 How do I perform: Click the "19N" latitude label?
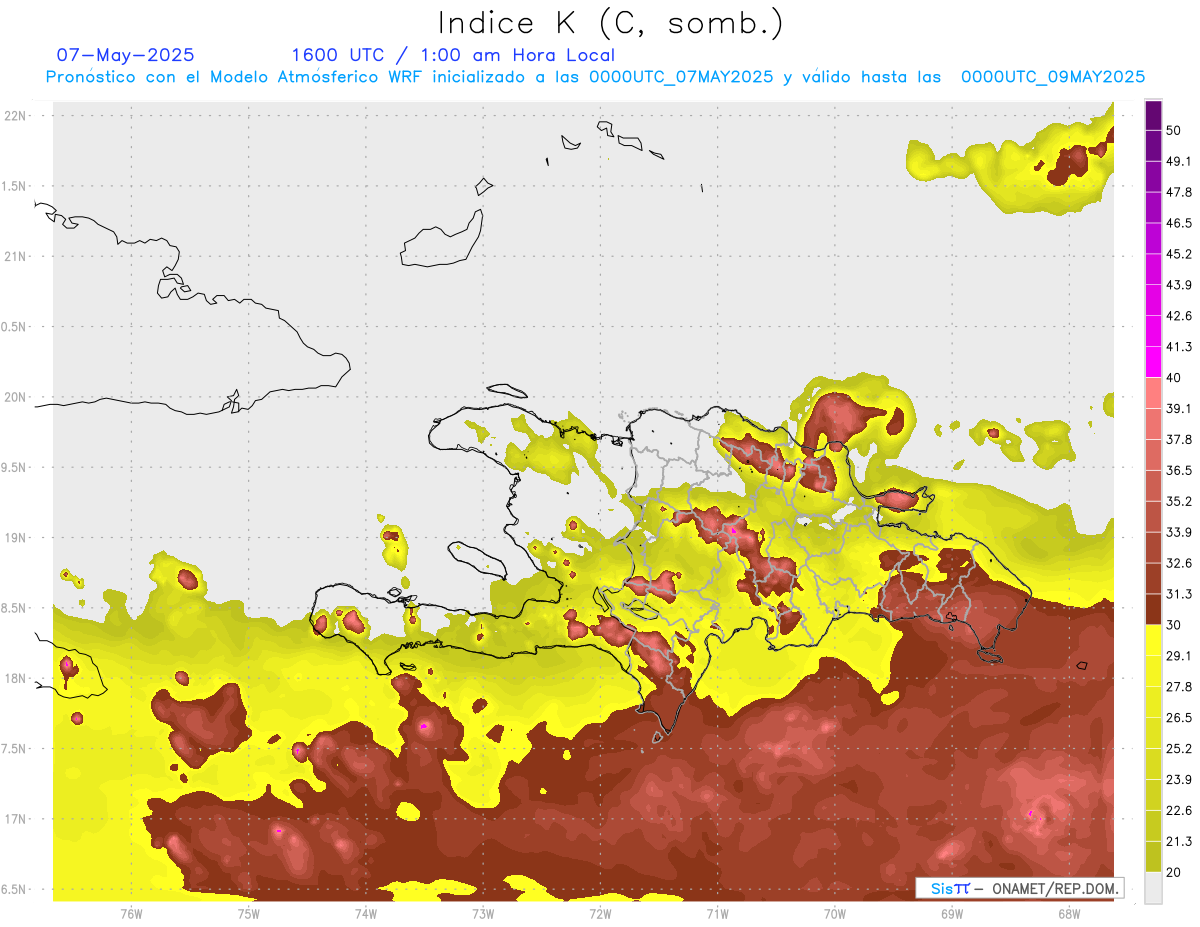pyautogui.click(x=15, y=538)
